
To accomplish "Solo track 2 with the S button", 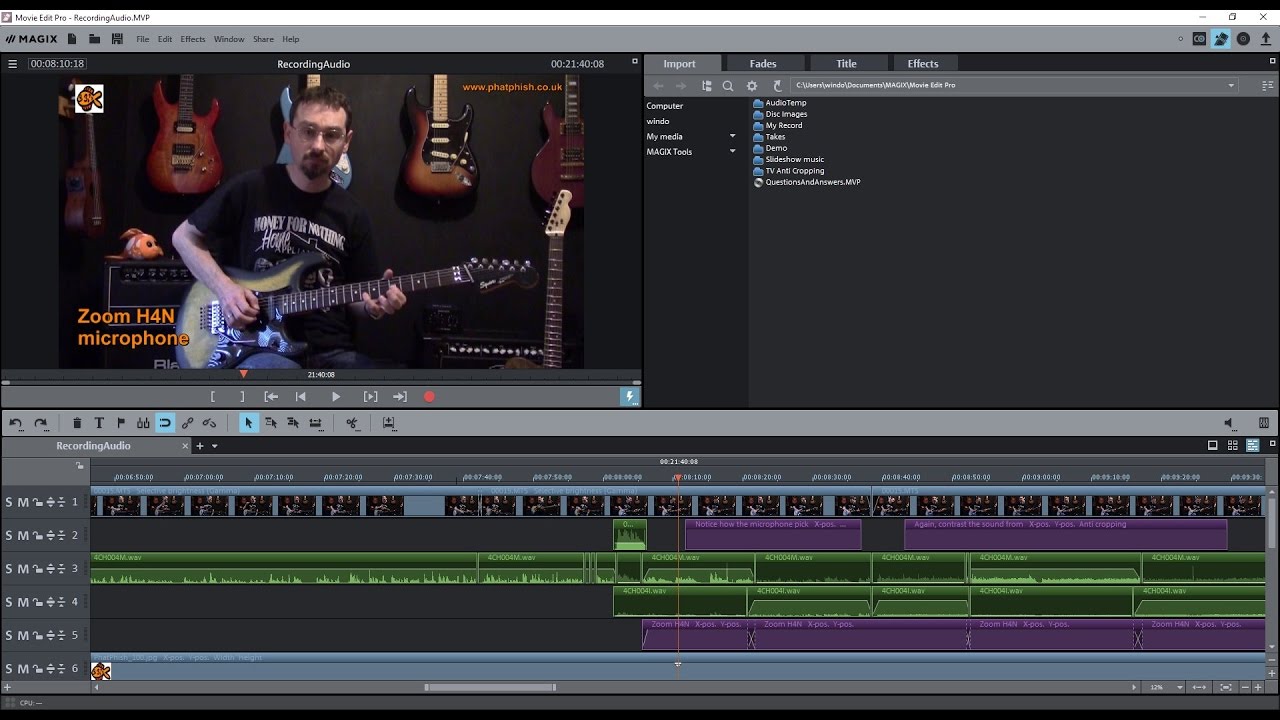I will click(9, 536).
